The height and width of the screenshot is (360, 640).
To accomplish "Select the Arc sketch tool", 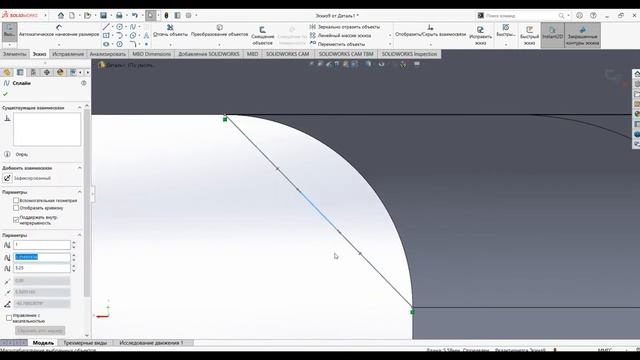I will [119, 36].
